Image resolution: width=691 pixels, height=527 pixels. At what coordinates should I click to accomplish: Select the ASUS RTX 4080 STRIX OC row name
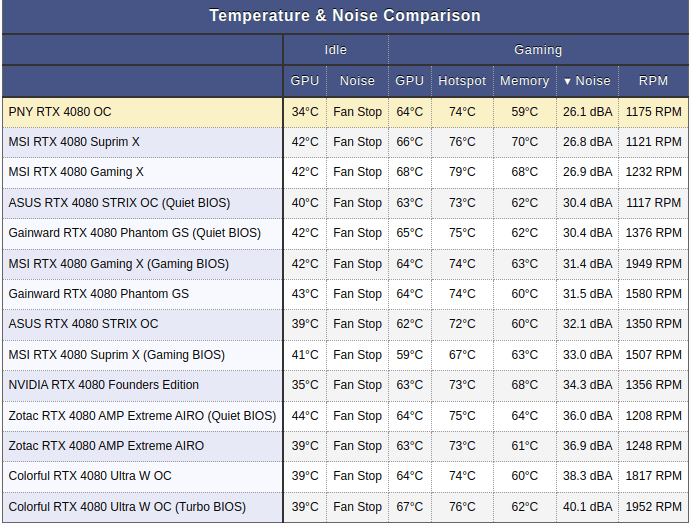click(83, 323)
